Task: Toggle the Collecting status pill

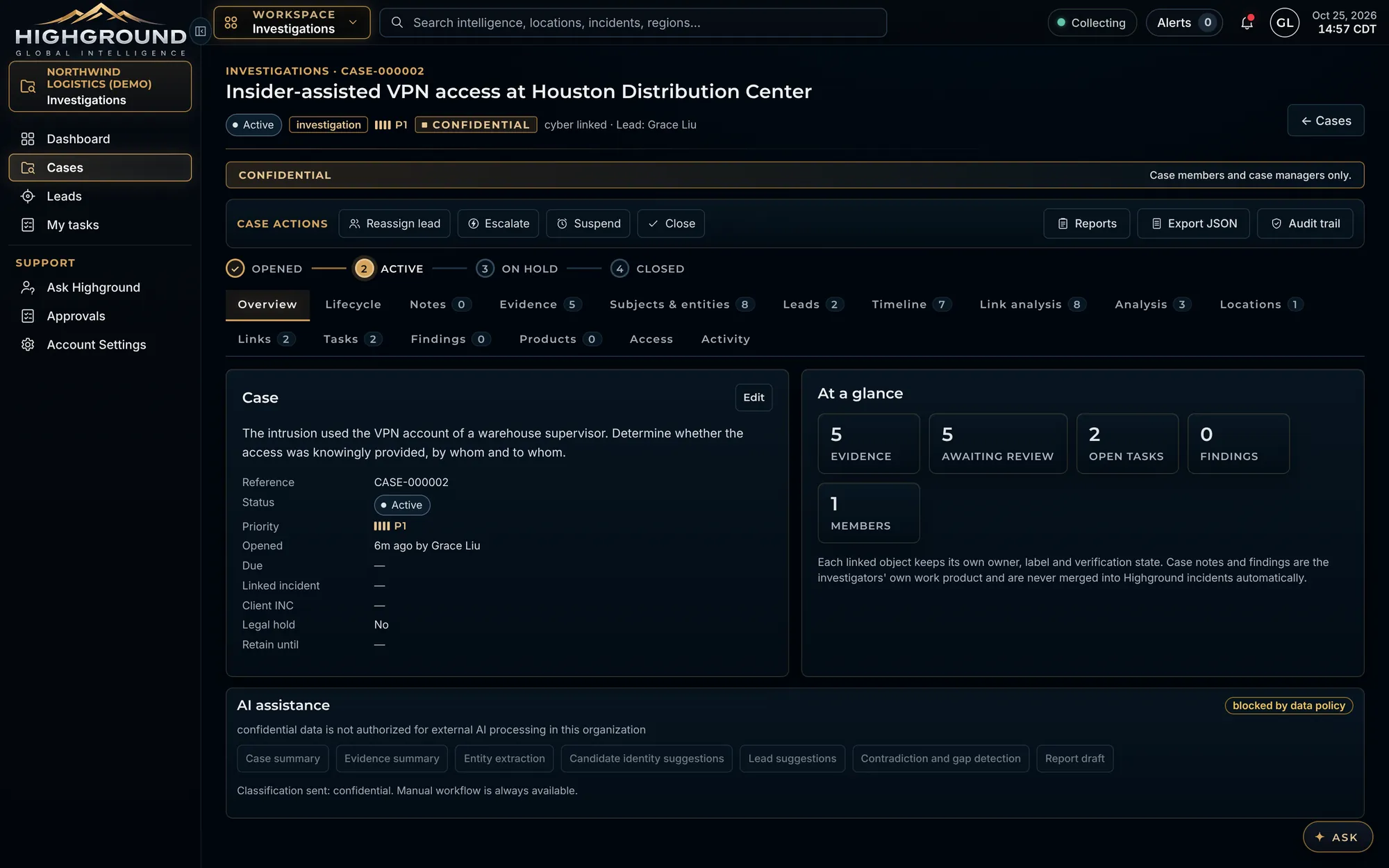Action: tap(1092, 23)
